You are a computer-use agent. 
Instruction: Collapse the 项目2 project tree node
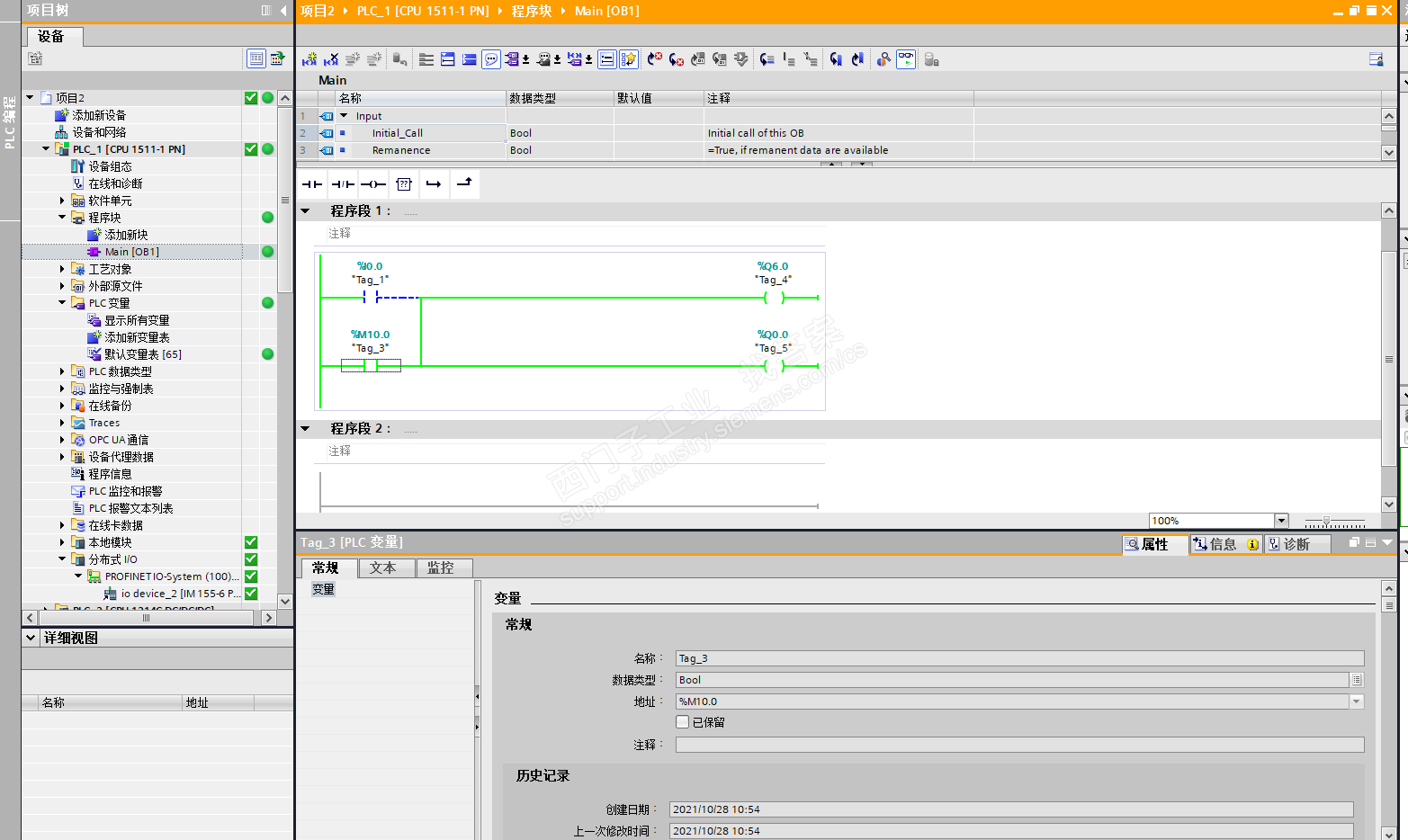tap(30, 97)
